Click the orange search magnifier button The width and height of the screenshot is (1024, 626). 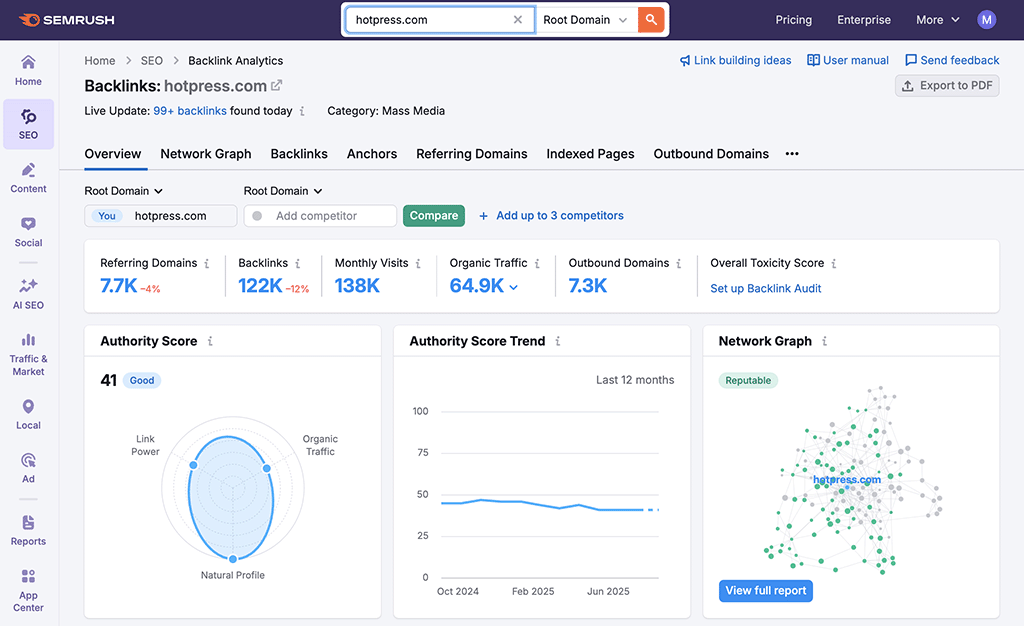click(651, 20)
